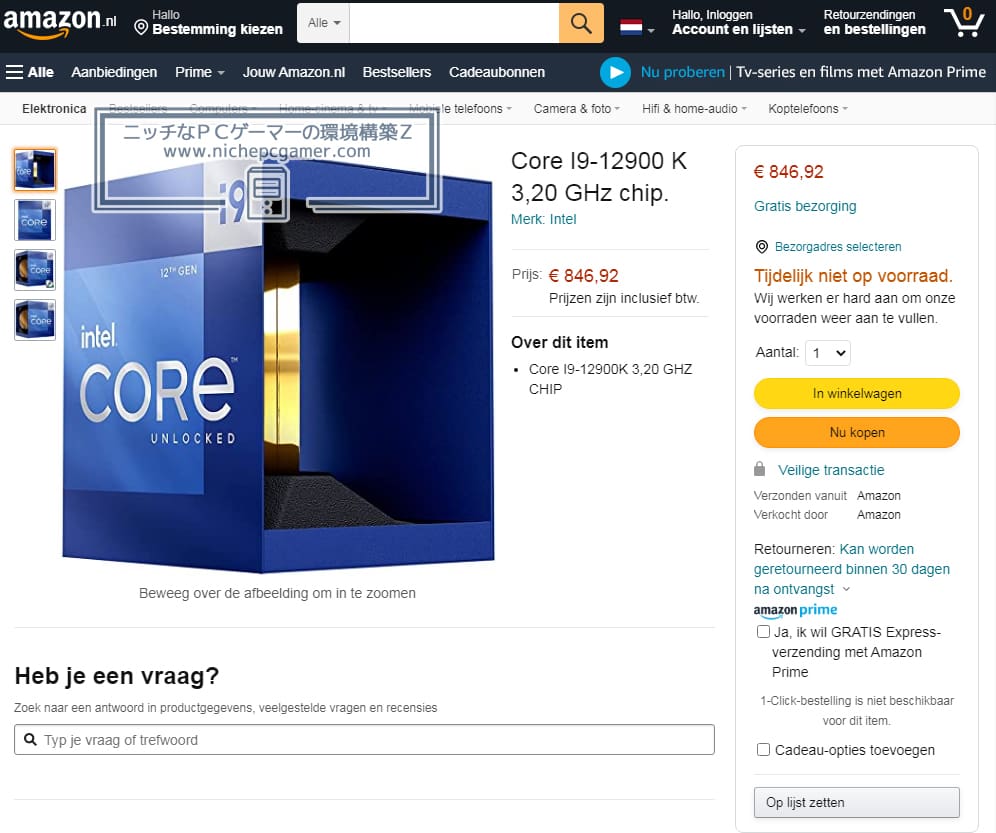
Task: Expand the return policy chevron
Action: click(x=846, y=590)
